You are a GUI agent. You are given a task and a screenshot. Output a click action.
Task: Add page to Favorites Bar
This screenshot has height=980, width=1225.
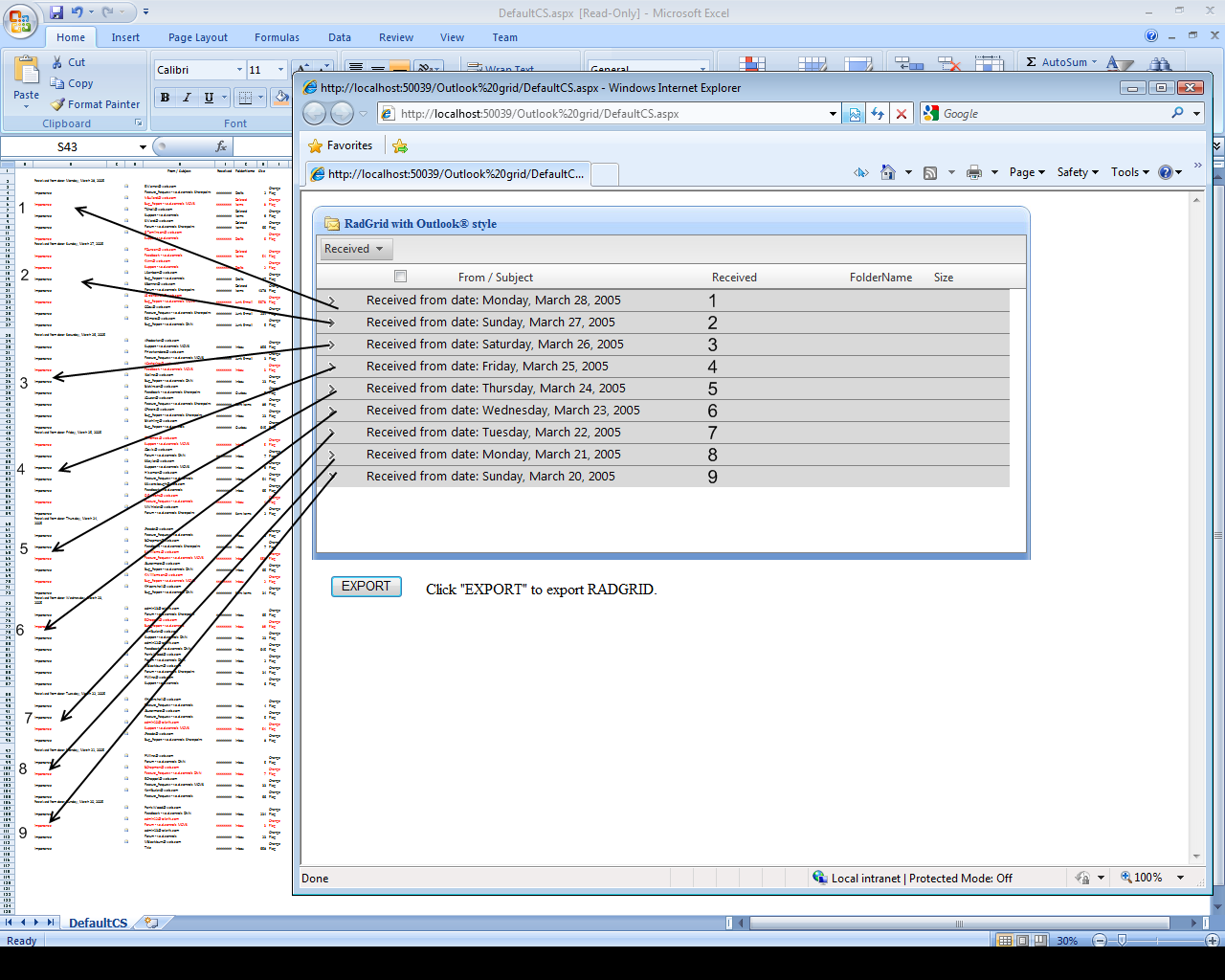[400, 145]
